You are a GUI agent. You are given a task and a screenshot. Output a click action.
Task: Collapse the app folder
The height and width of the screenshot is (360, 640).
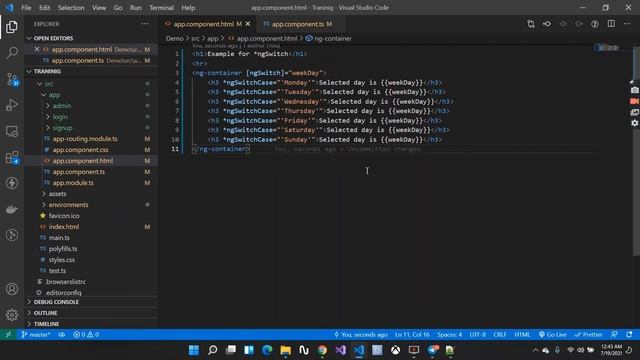[x=54, y=95]
